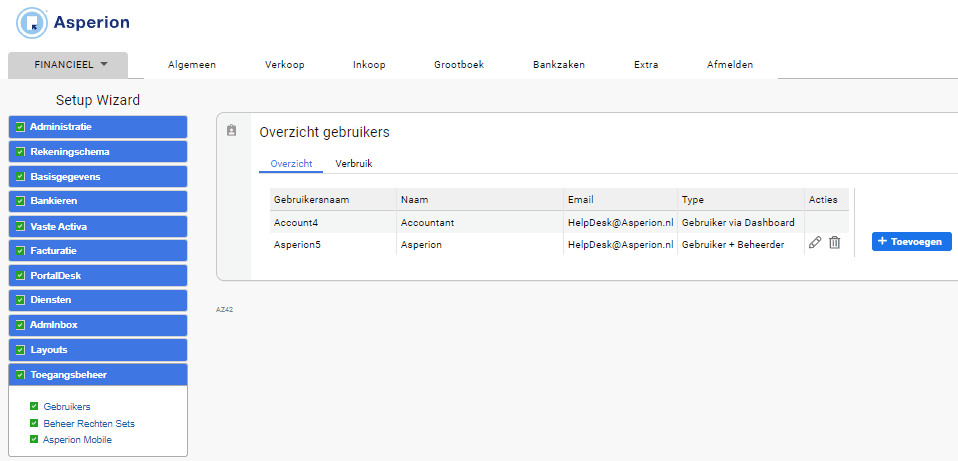Image resolution: width=958 pixels, height=461 pixels.
Task: Expand the Rekeningschema wizard section
Action: [98, 151]
